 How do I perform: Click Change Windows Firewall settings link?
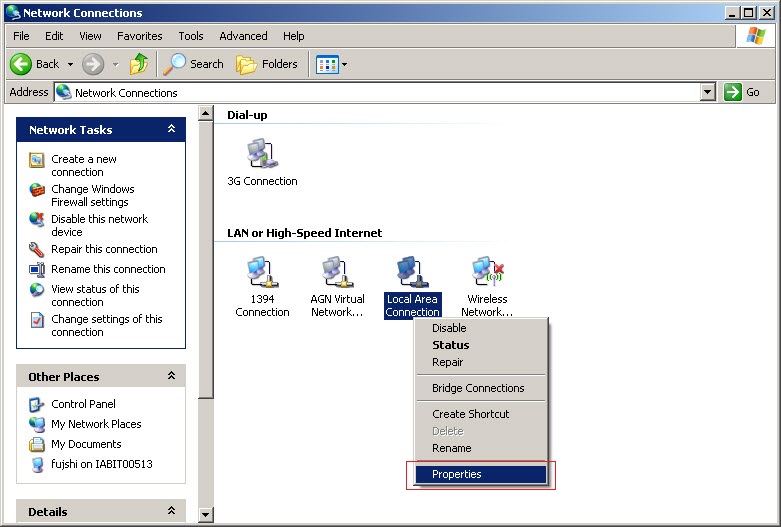click(x=93, y=195)
